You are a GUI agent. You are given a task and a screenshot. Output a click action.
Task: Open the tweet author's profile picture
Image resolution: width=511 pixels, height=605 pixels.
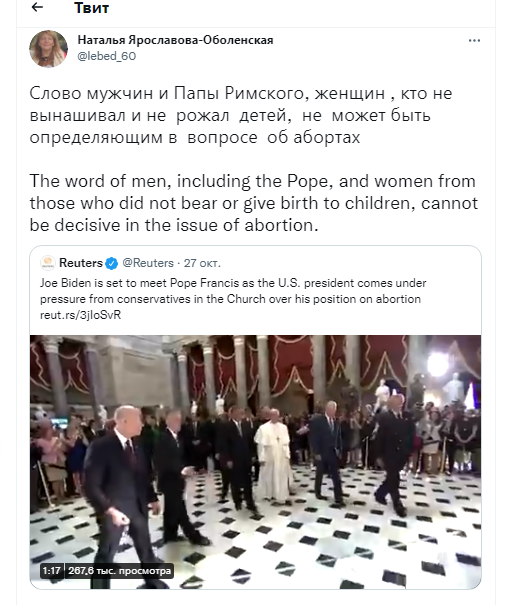48,49
